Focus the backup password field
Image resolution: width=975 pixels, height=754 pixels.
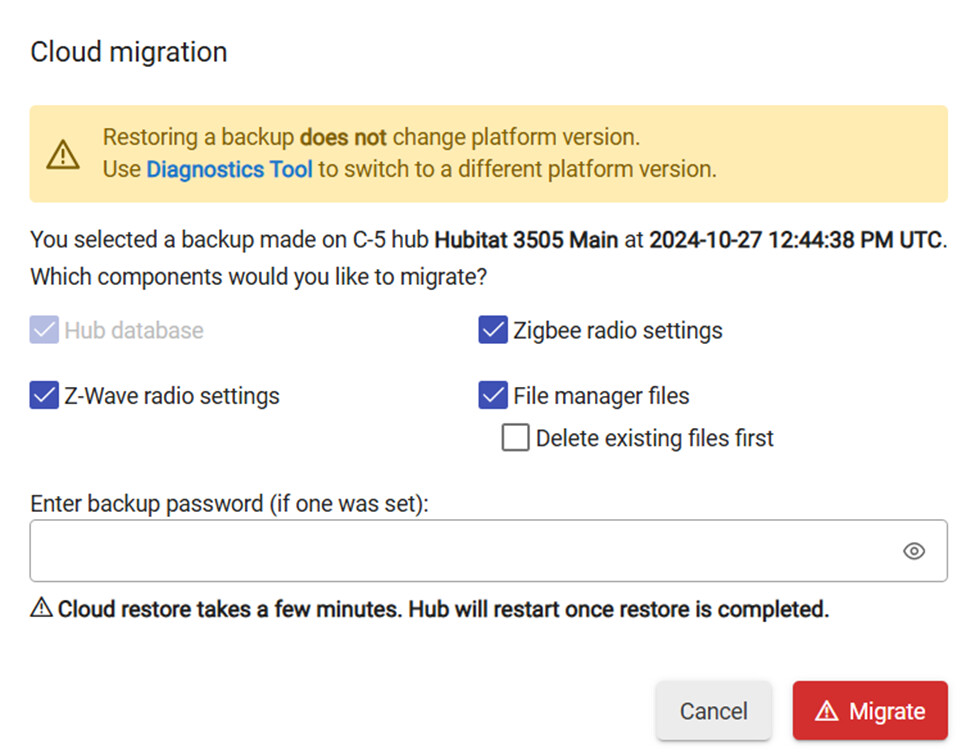488,551
